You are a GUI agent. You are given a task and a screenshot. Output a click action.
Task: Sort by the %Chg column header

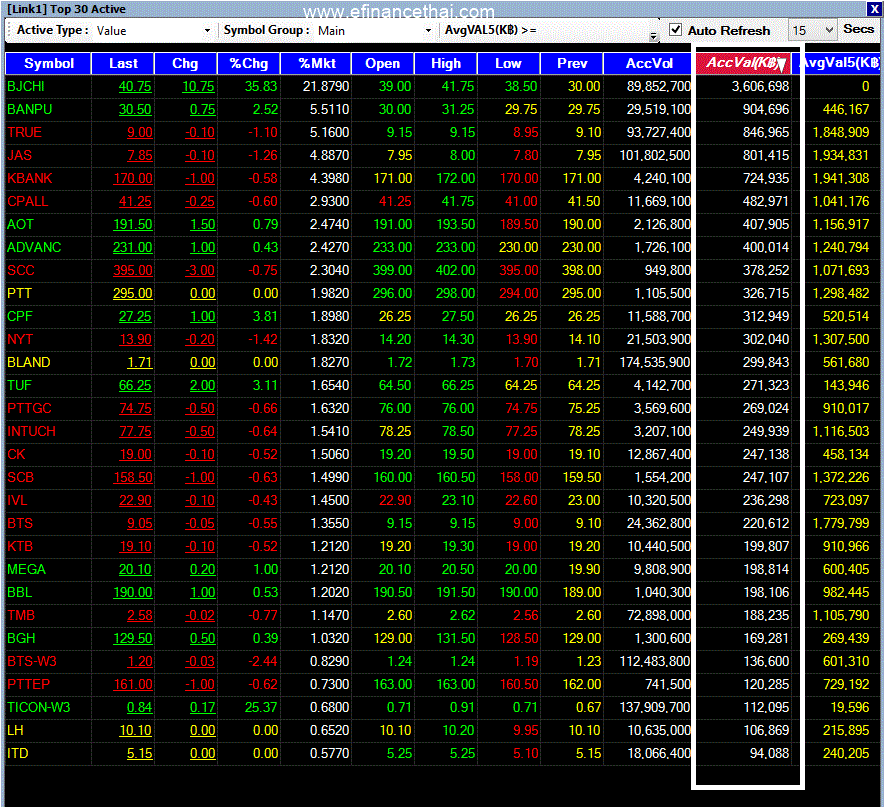coord(248,64)
